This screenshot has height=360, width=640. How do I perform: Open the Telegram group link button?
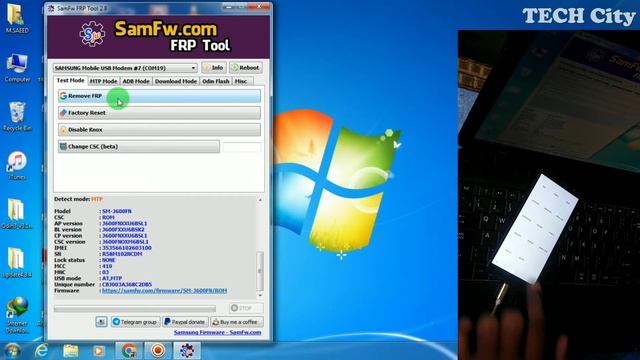135,322
